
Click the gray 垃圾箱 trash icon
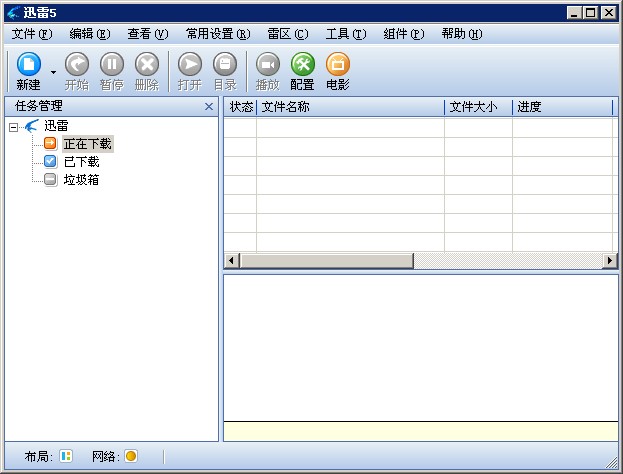pyautogui.click(x=50, y=180)
